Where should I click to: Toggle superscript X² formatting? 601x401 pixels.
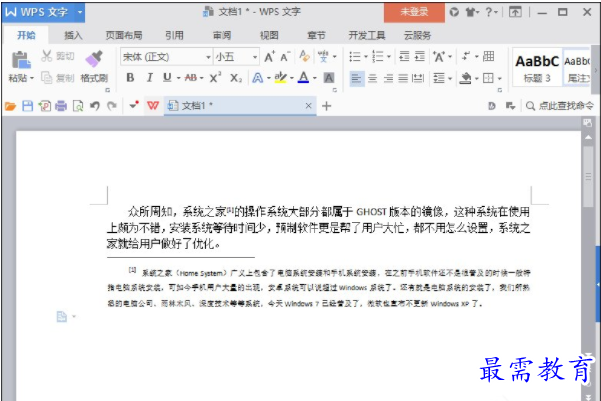click(215, 77)
